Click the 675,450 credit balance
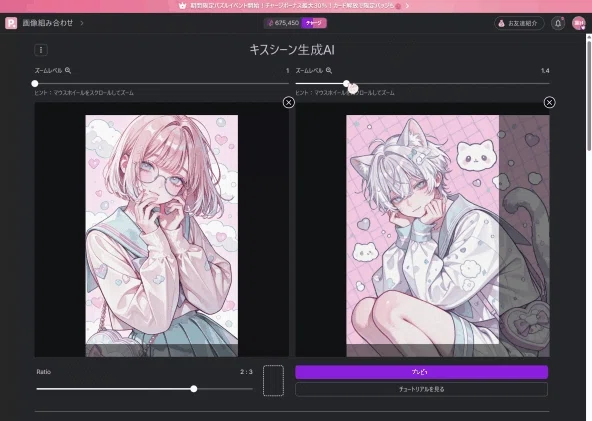The width and height of the screenshot is (592, 421). (283, 23)
